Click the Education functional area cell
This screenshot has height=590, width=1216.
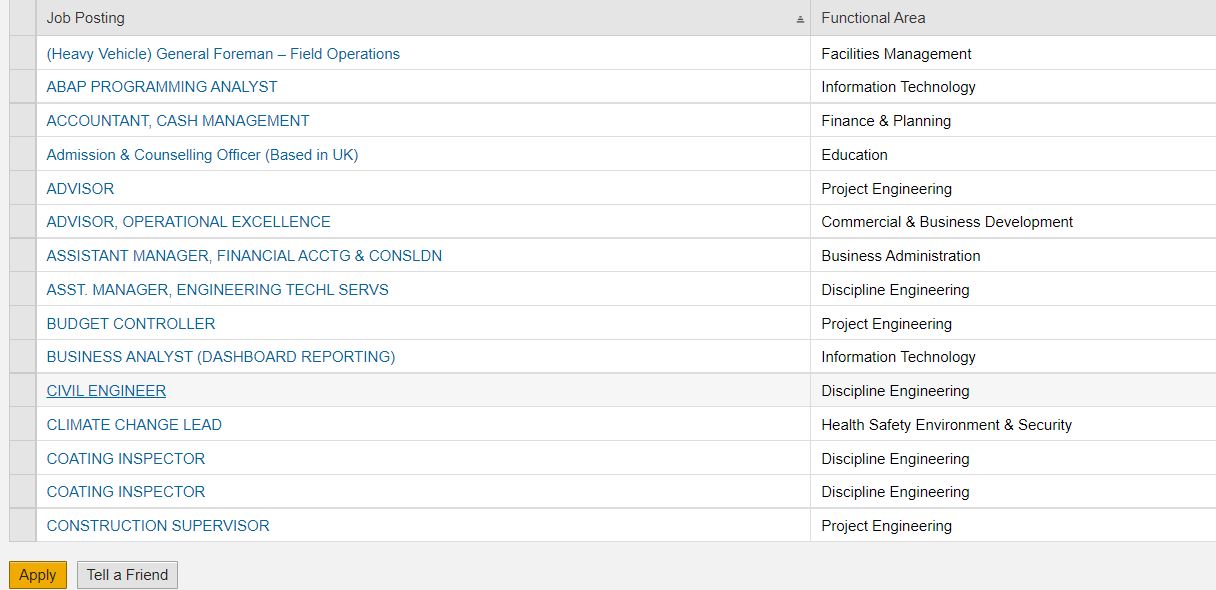[854, 155]
